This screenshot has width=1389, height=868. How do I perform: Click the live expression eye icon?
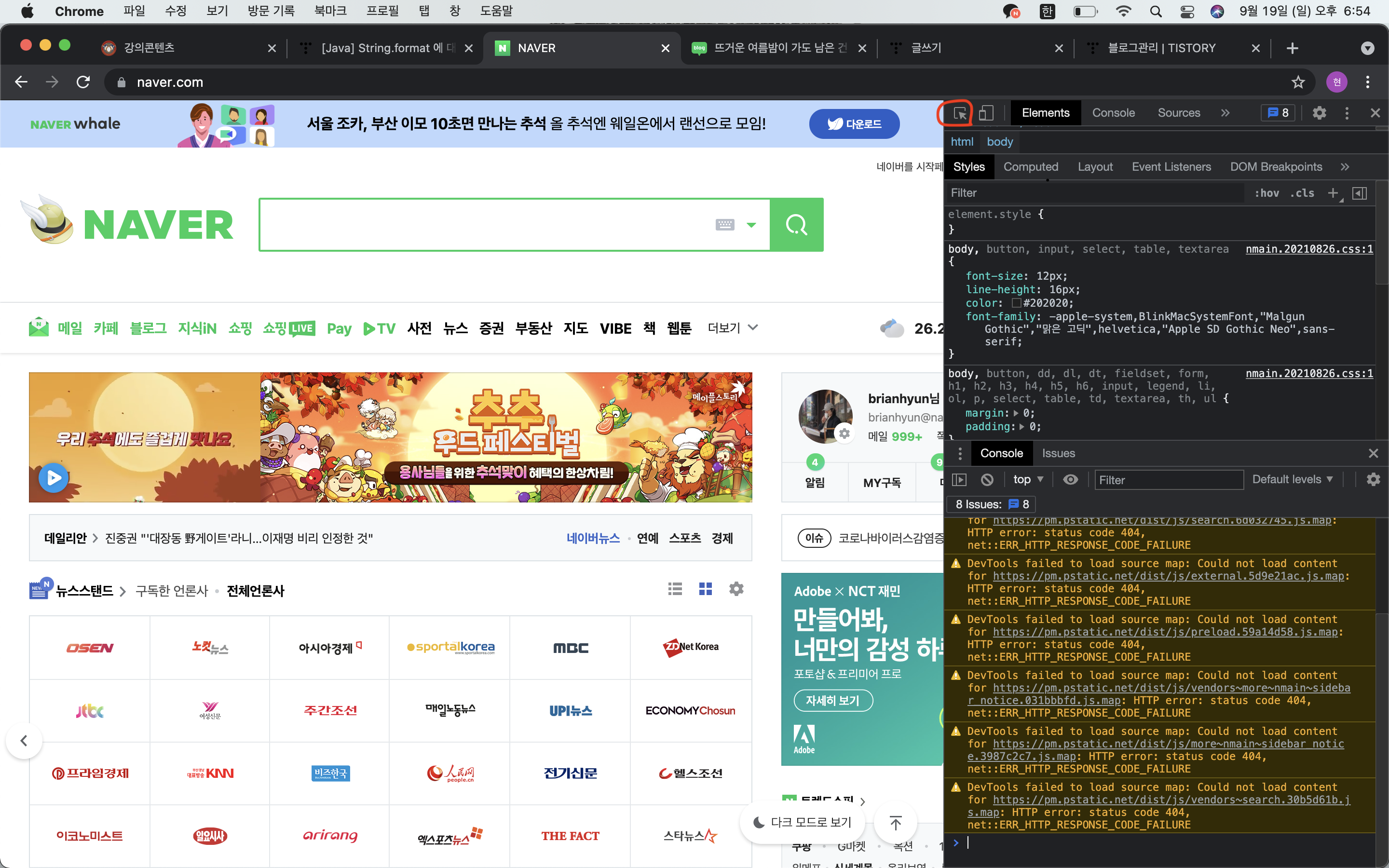tap(1070, 479)
